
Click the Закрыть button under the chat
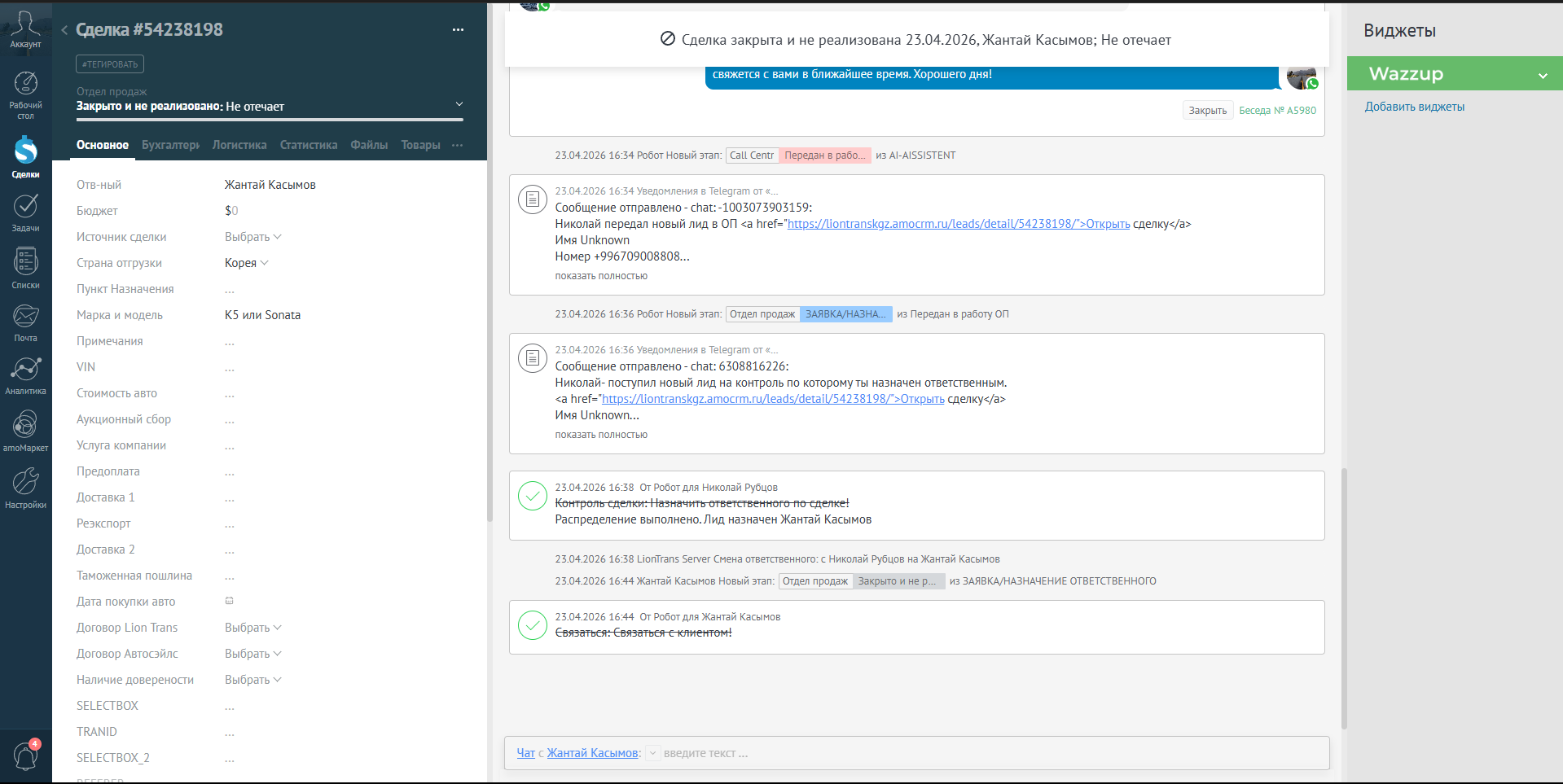1207,111
